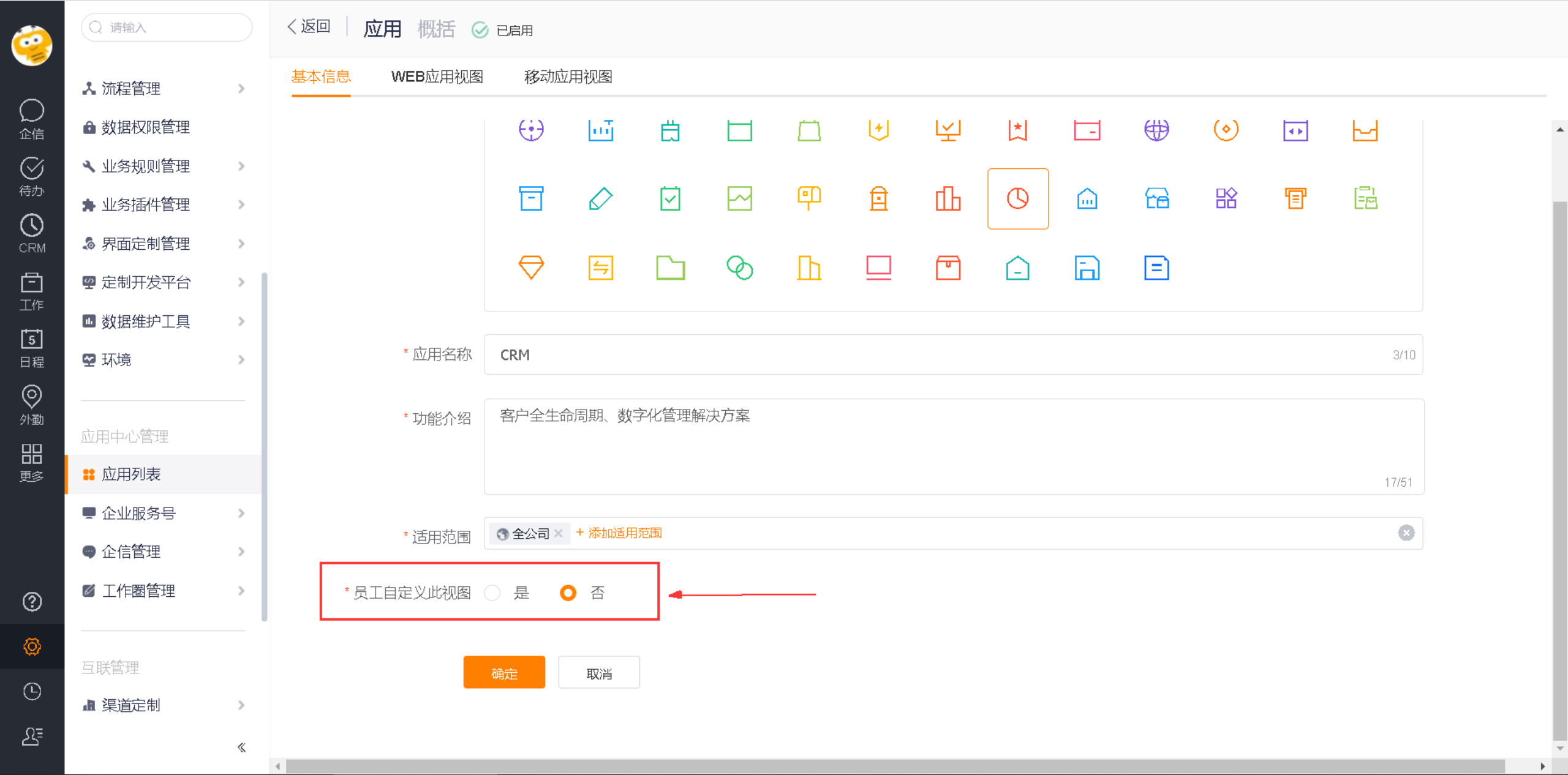Screen dimensions: 1568x775
Task: Click the 取消 button
Action: 599,673
